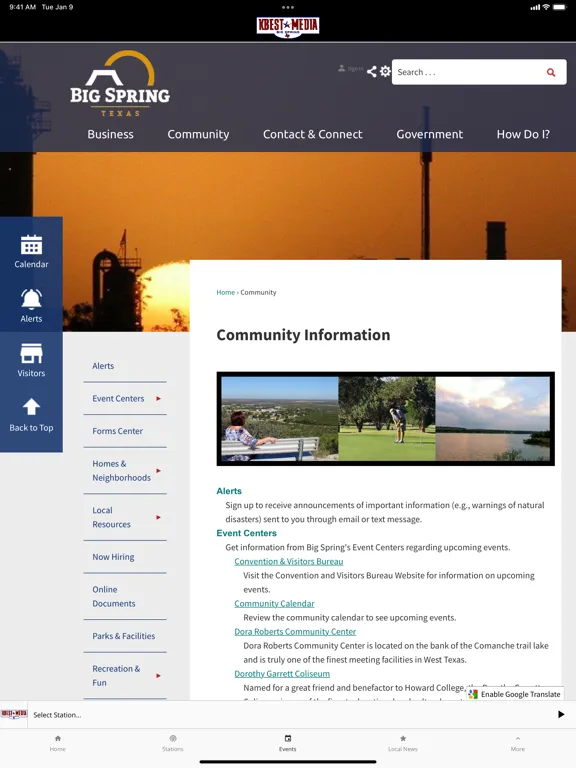Open the Alerts heading link

[x=229, y=491]
